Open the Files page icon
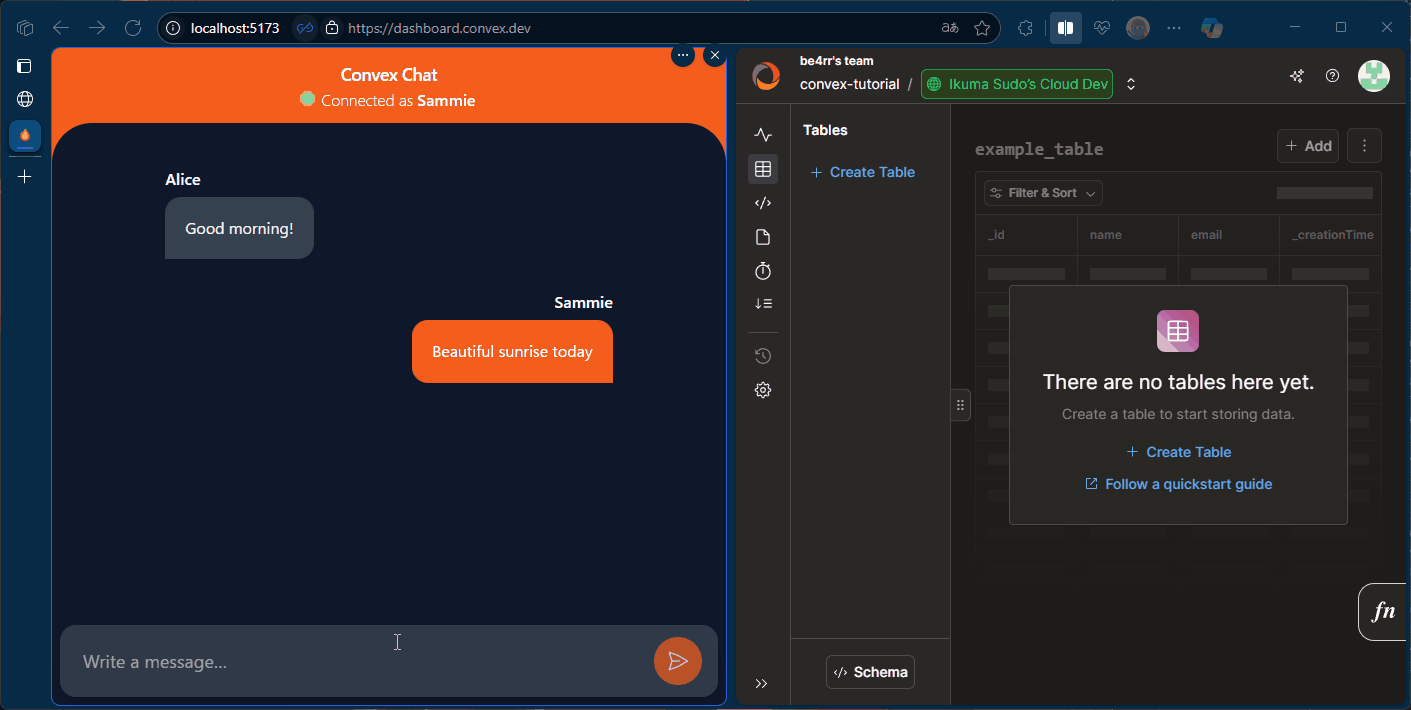Viewport: 1411px width, 710px height. pyautogui.click(x=763, y=237)
